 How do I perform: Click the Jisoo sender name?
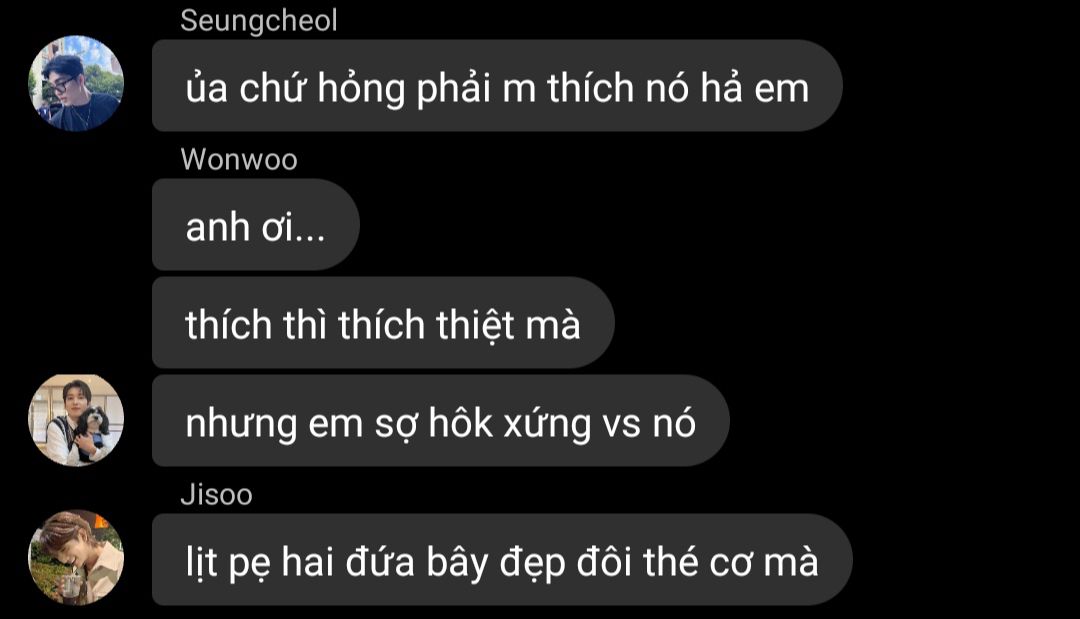tap(216, 495)
